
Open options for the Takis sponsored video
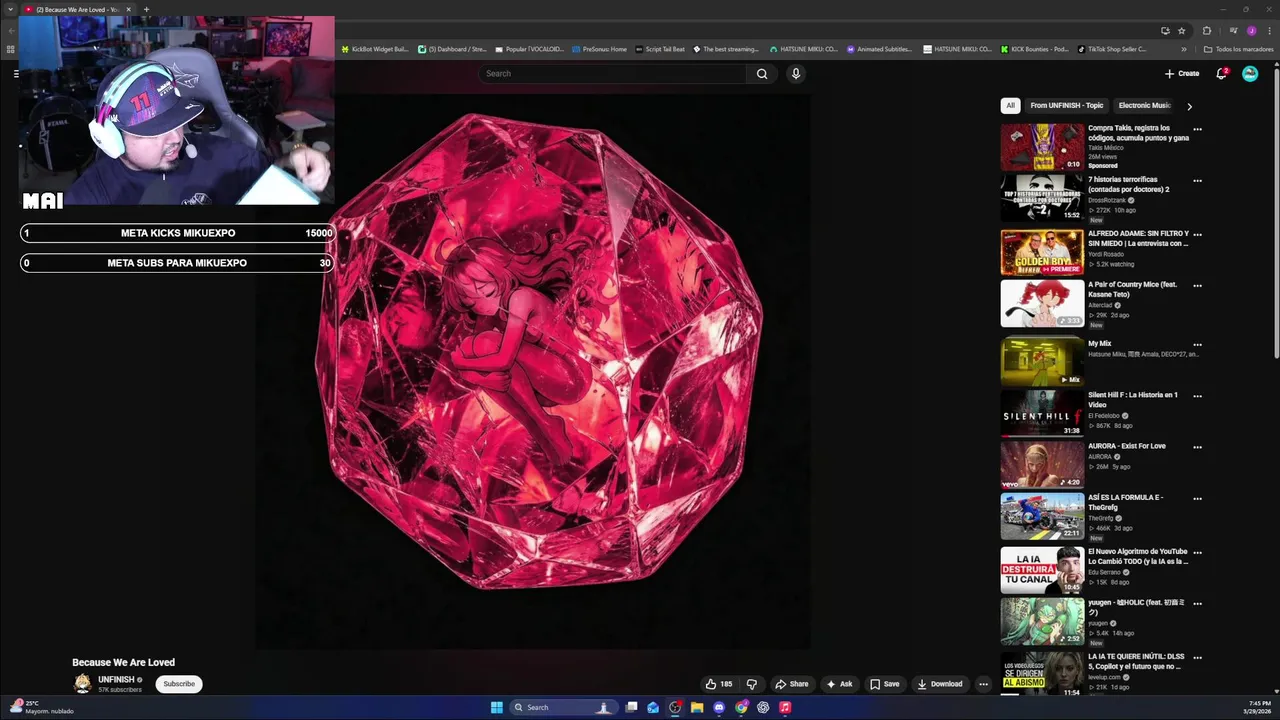[1197, 129]
